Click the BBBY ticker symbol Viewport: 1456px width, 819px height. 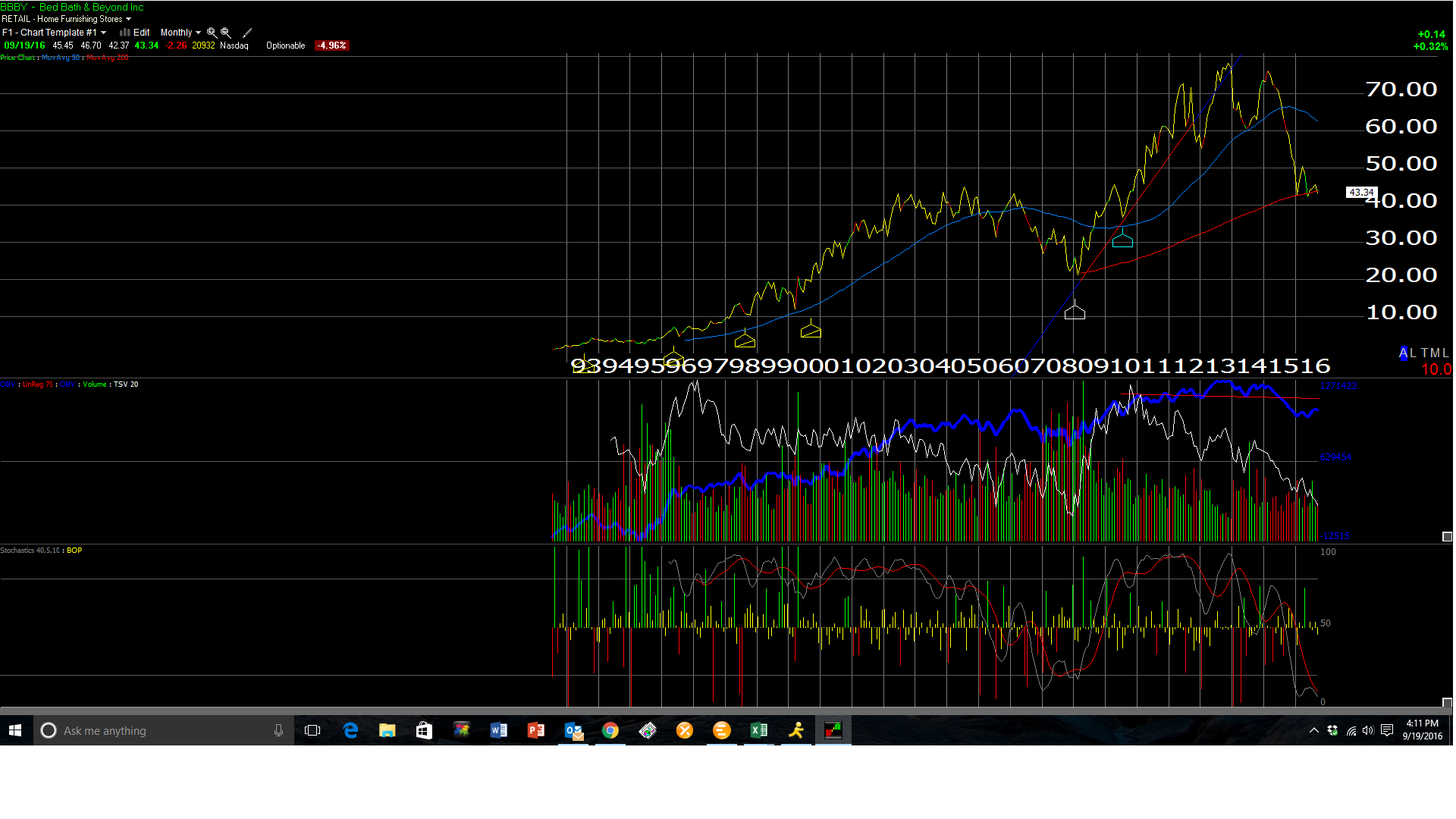(12, 6)
